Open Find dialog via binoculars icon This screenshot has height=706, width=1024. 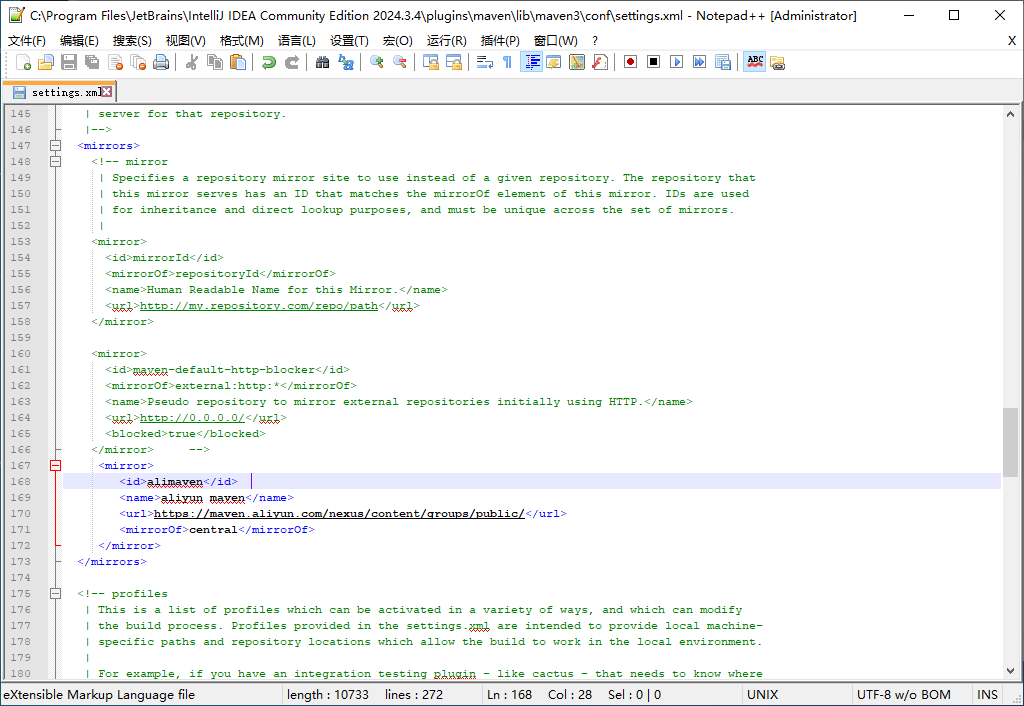pyautogui.click(x=323, y=62)
